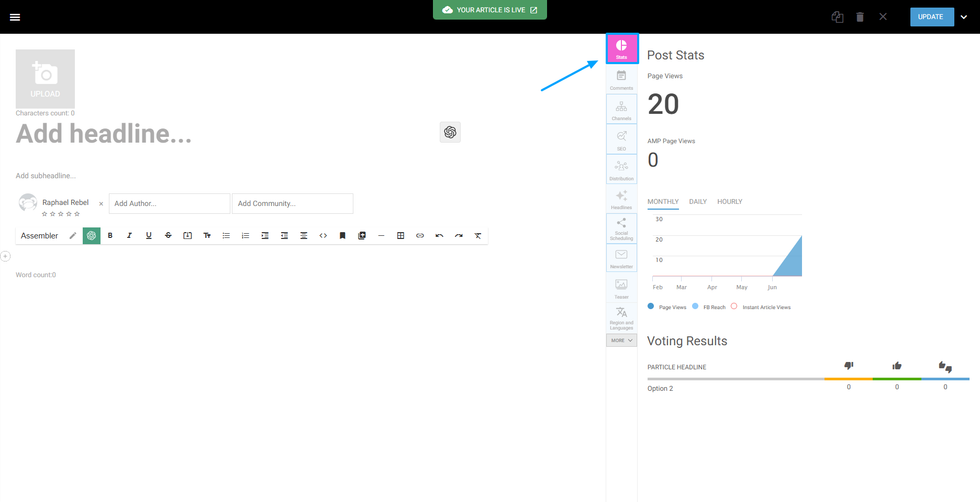Toggle bold formatting in editor toolbar

pyautogui.click(x=110, y=236)
